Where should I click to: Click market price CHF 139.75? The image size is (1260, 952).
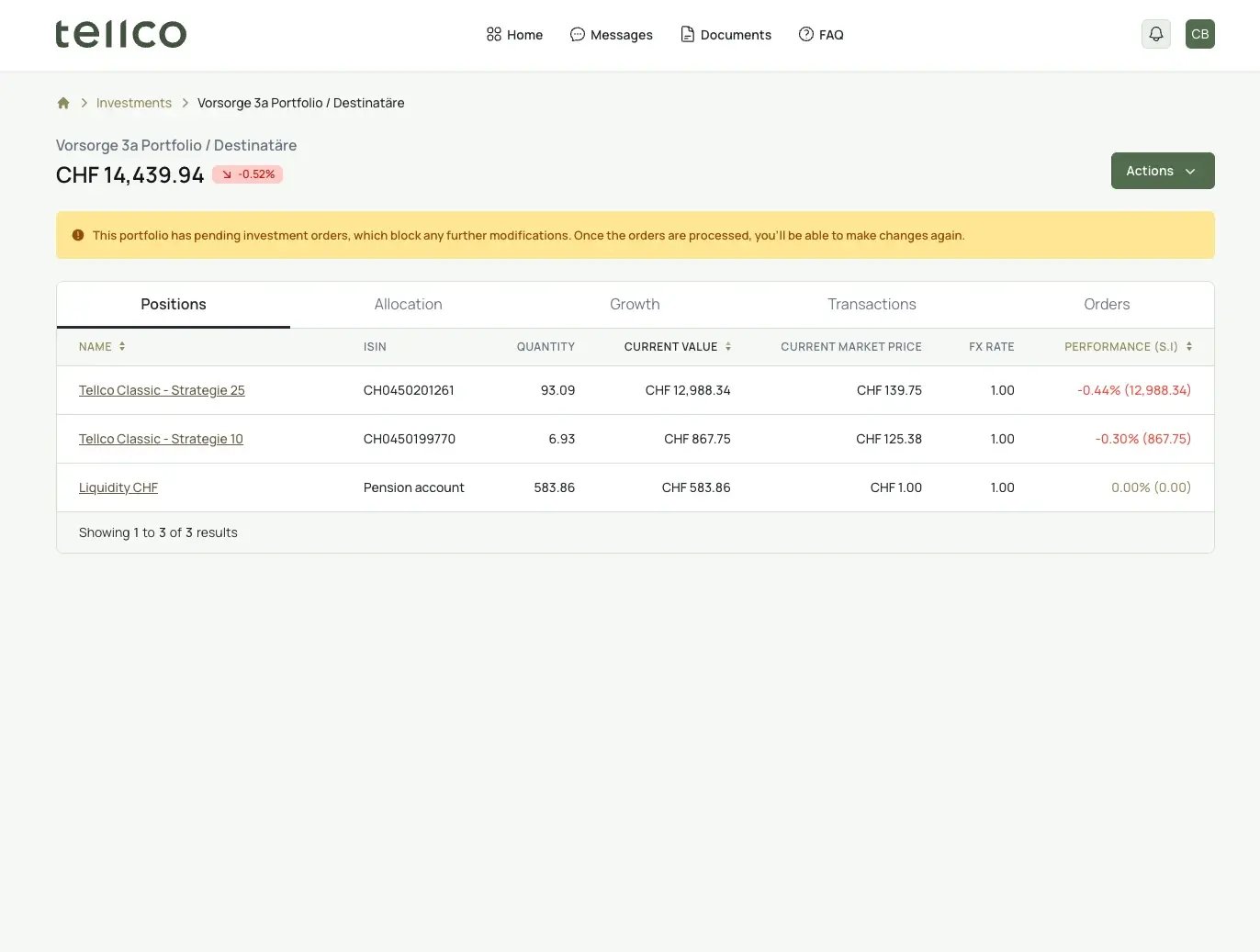tap(889, 390)
